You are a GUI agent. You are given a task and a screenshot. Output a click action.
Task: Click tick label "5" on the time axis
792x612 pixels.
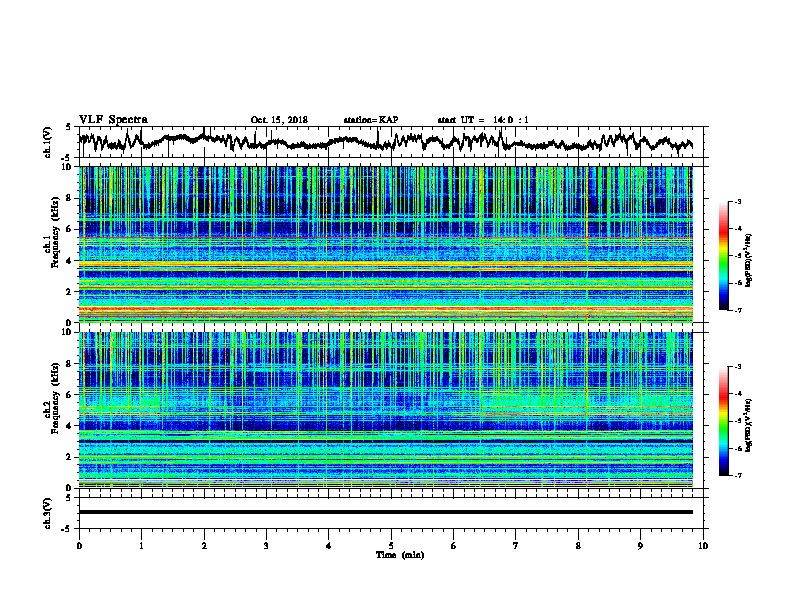[391, 546]
